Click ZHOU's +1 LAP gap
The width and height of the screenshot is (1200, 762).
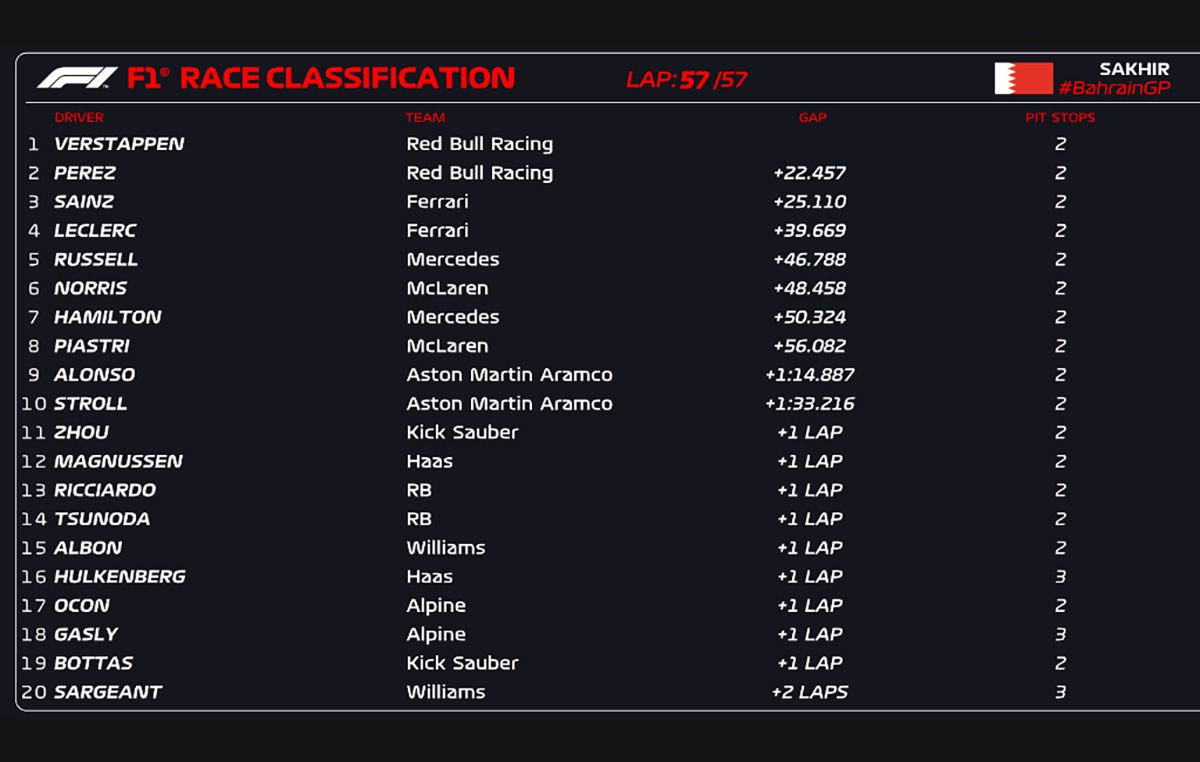point(809,433)
